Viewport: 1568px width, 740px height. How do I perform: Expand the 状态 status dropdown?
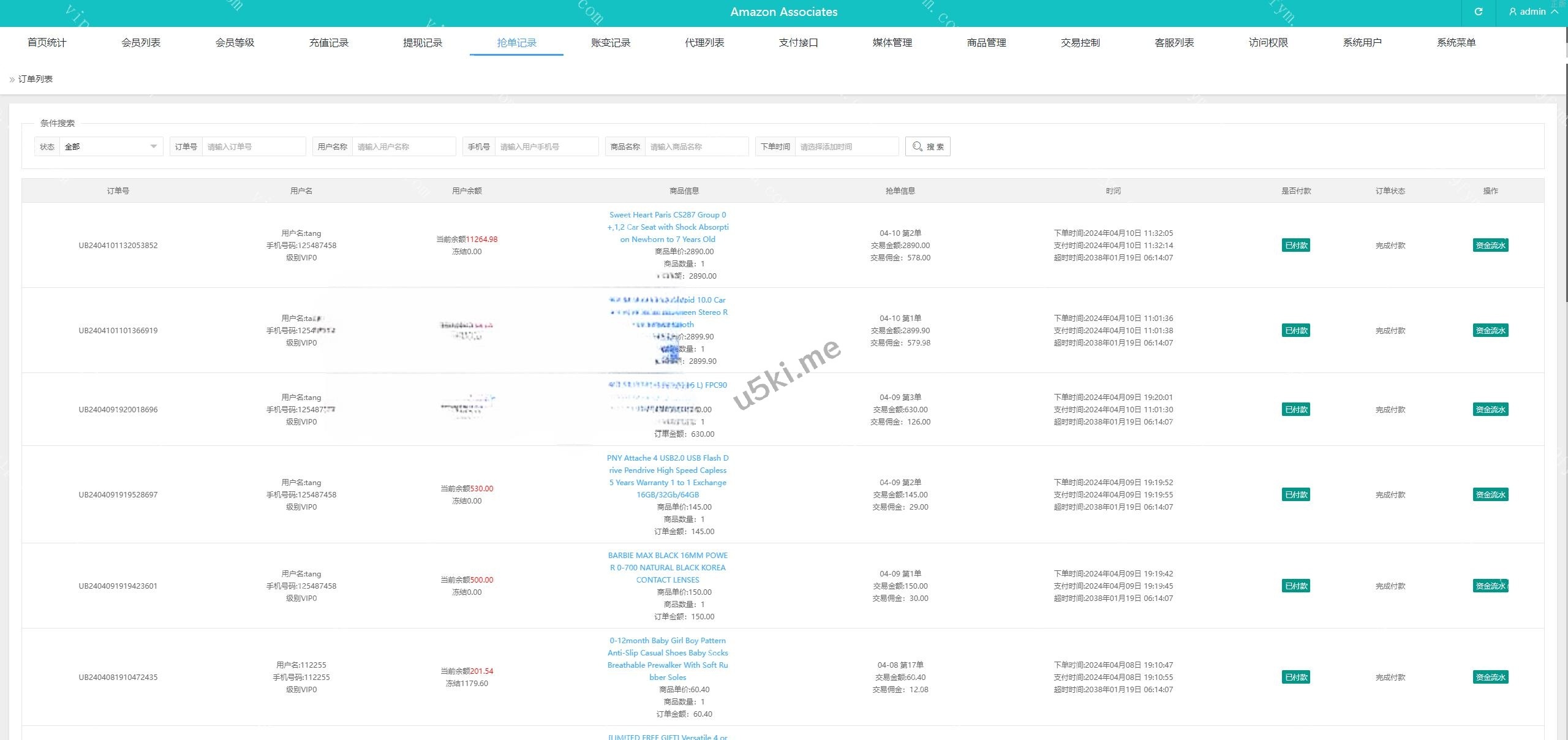click(x=110, y=146)
